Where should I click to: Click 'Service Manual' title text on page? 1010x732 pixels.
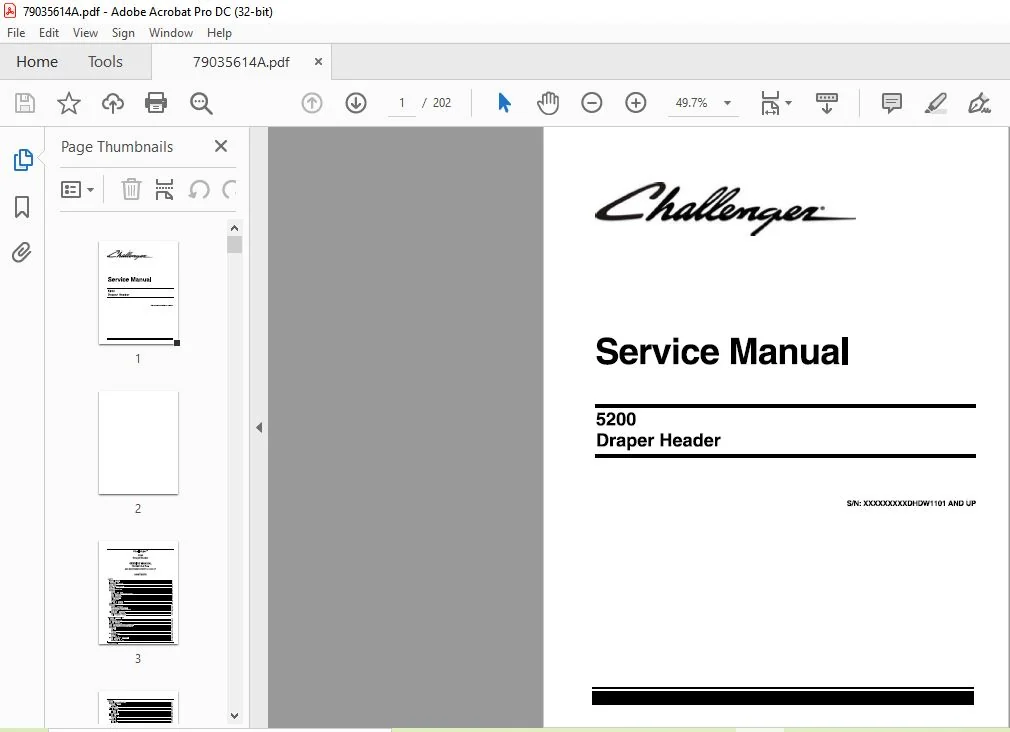pyautogui.click(x=722, y=351)
